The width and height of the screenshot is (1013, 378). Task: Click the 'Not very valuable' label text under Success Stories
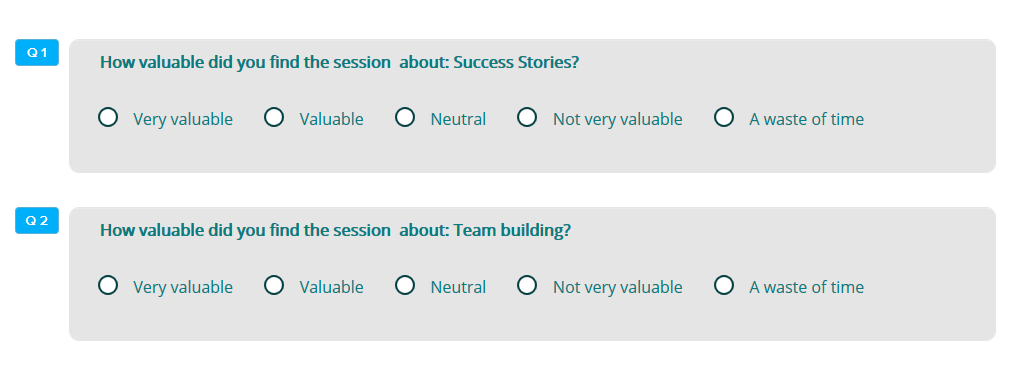pyautogui.click(x=618, y=120)
